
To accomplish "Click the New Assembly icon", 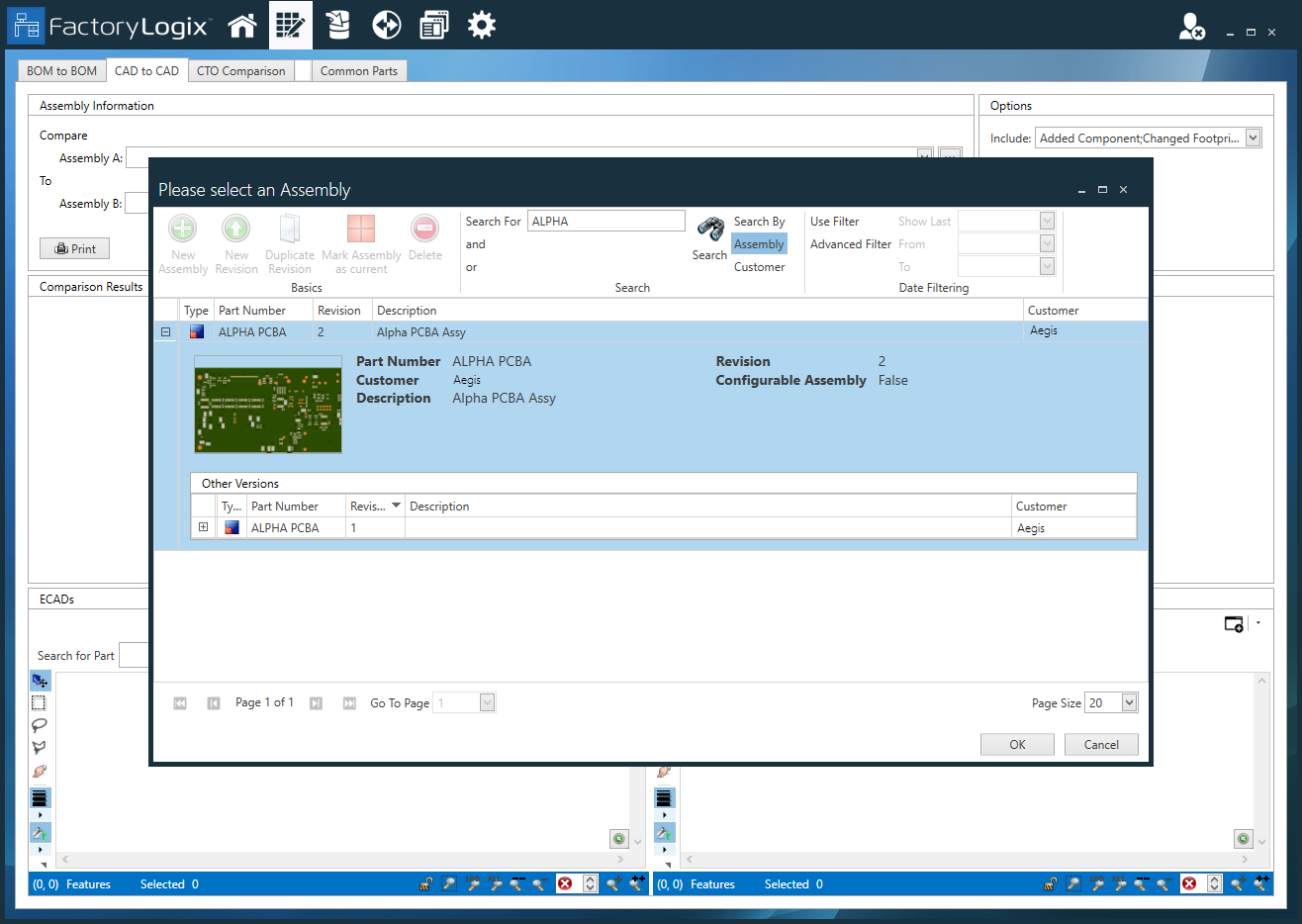I will point(183,230).
